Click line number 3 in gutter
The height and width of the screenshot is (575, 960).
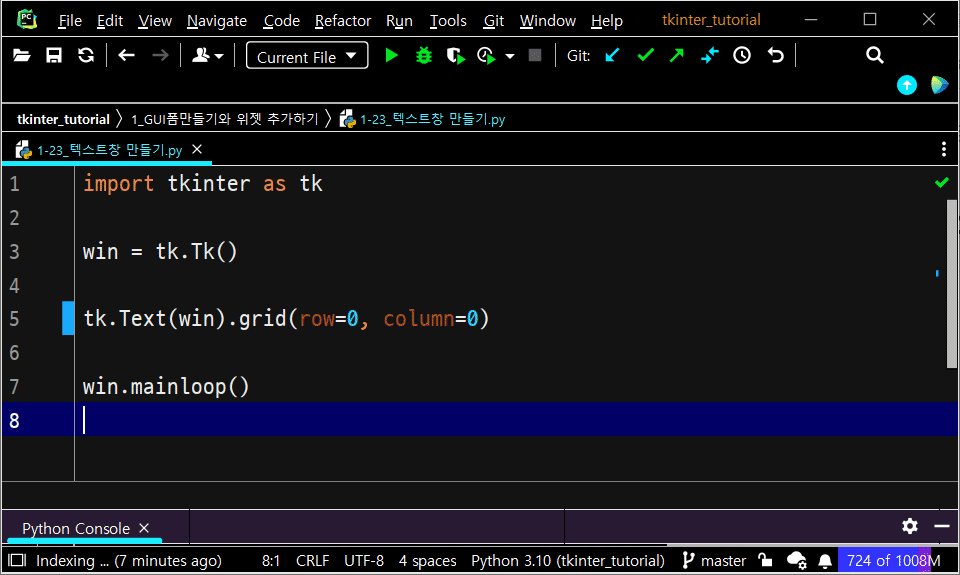pos(15,252)
